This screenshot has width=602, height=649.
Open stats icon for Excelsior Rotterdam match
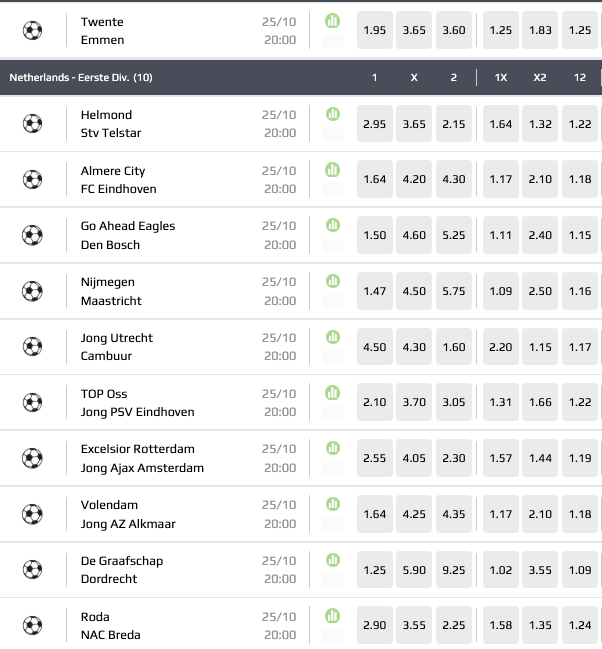point(333,449)
